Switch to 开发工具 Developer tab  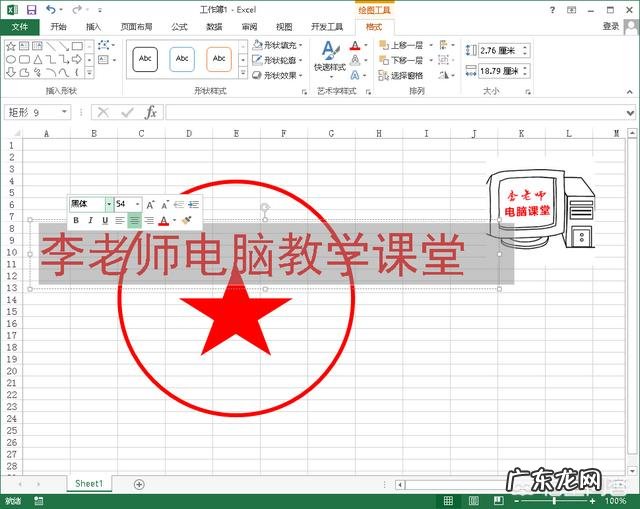pyautogui.click(x=327, y=27)
